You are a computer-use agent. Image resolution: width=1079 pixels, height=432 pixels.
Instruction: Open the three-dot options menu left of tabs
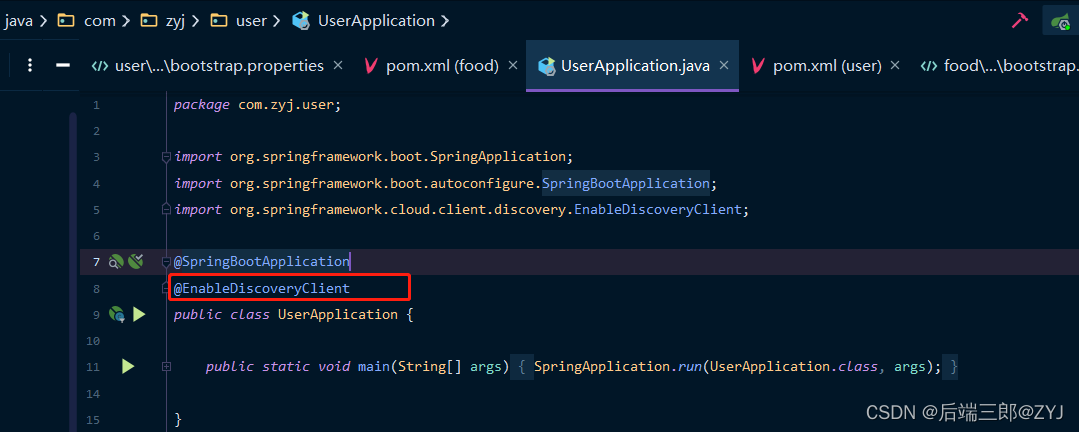pyautogui.click(x=30, y=66)
